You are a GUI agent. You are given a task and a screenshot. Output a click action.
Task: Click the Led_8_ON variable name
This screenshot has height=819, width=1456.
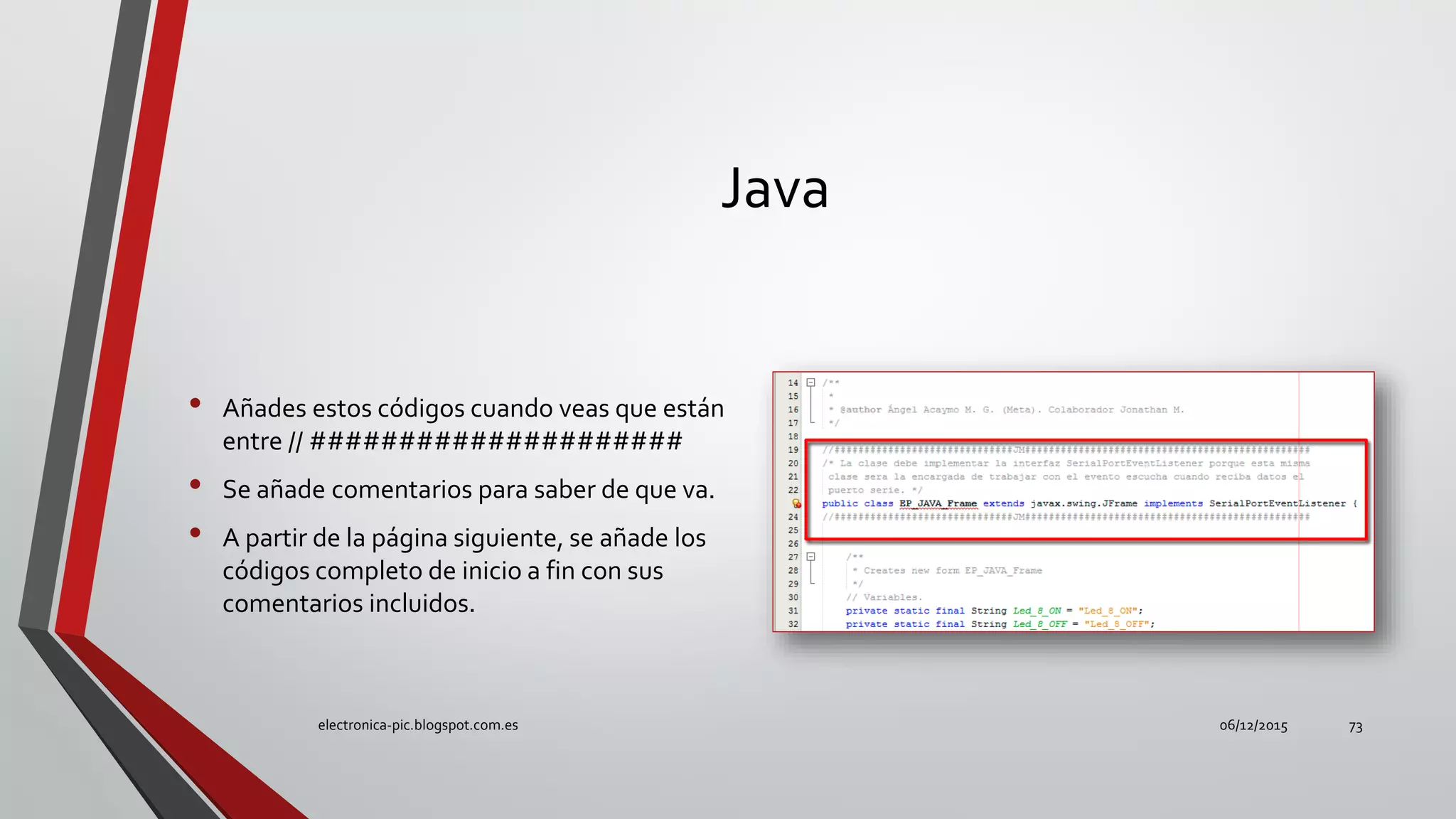point(1037,611)
